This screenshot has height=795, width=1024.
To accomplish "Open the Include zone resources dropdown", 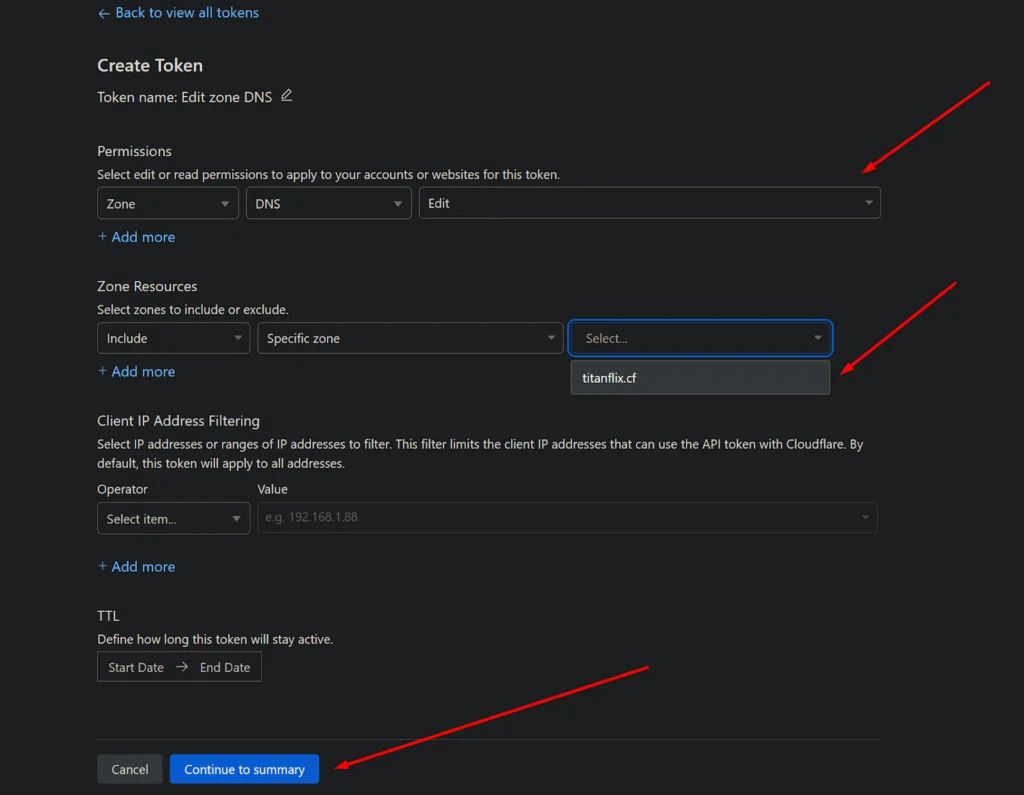I will tap(173, 339).
